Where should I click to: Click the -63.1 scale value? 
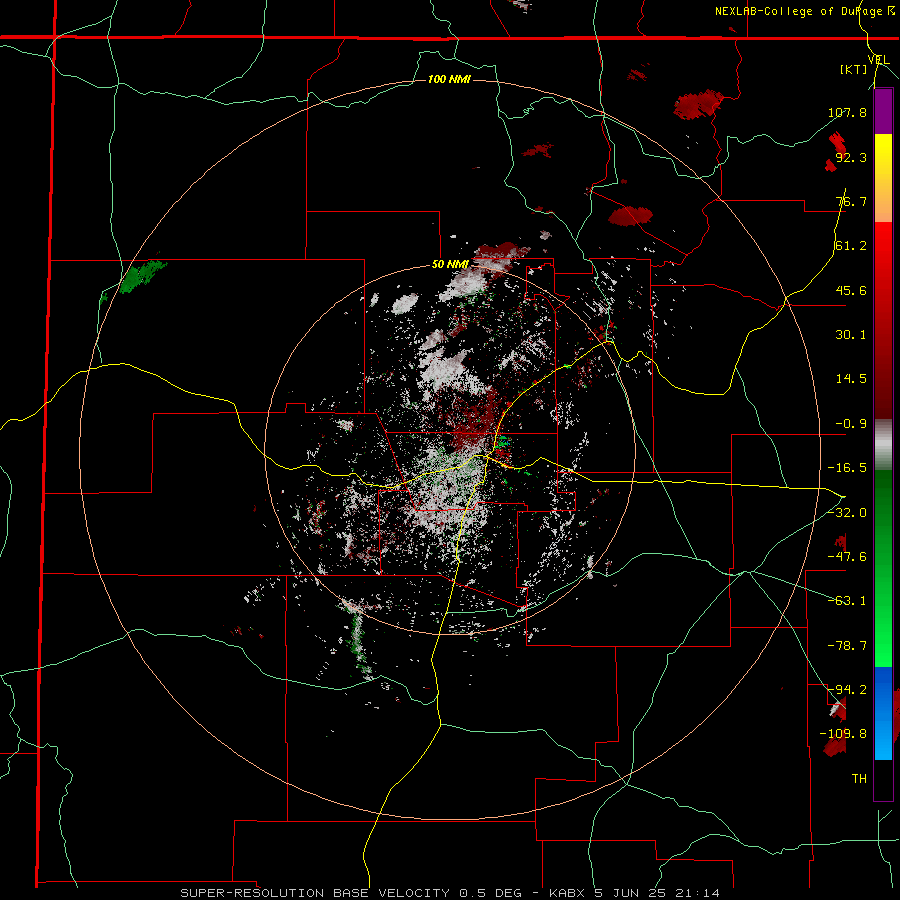tap(847, 601)
